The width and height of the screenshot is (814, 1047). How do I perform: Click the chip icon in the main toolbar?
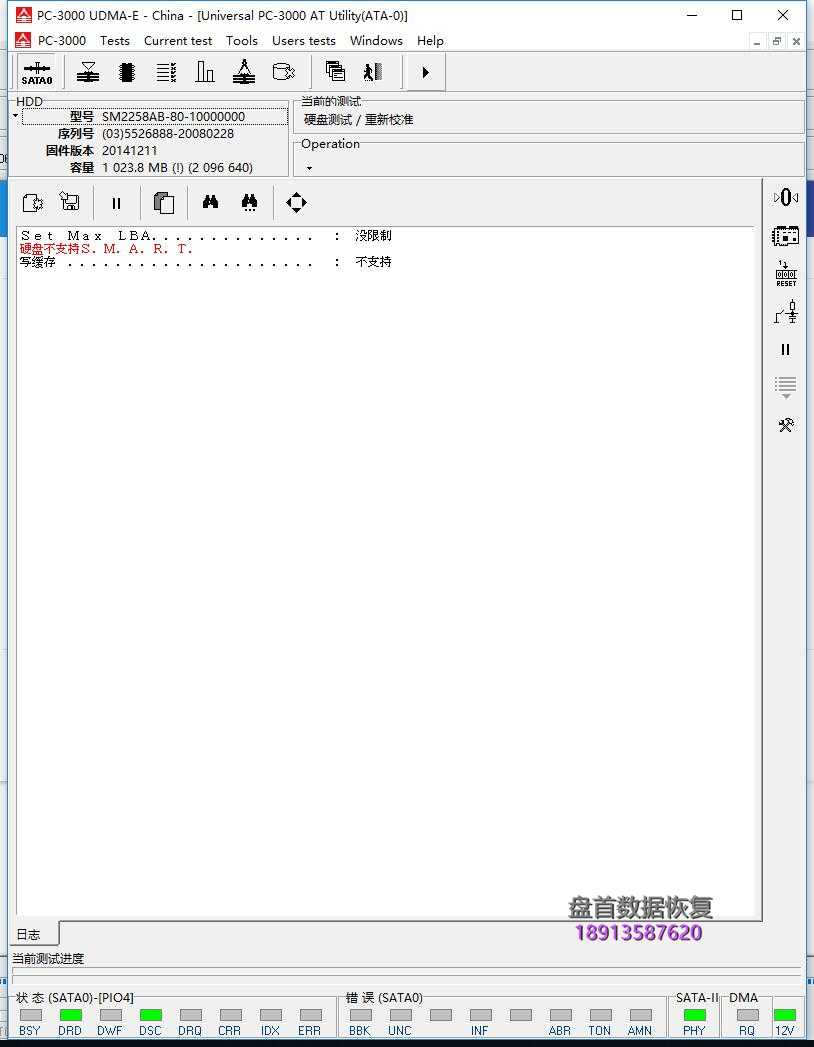tap(127, 72)
